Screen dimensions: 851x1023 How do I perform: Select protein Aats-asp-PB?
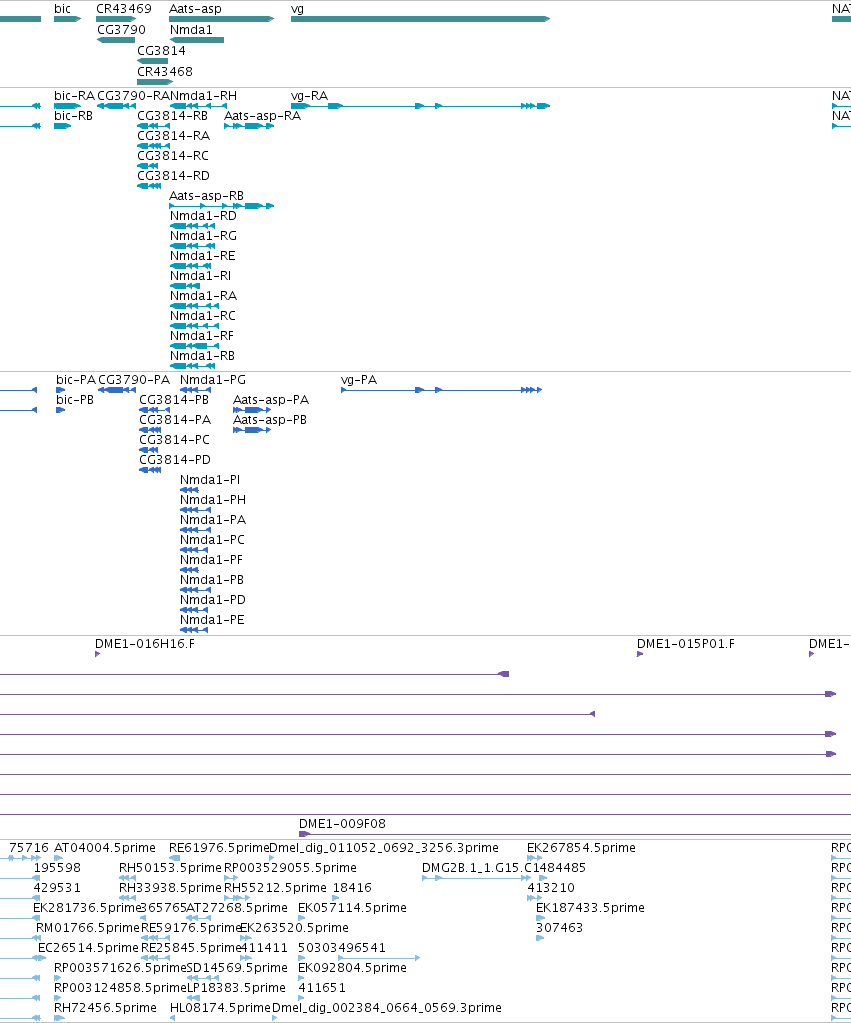click(270, 420)
